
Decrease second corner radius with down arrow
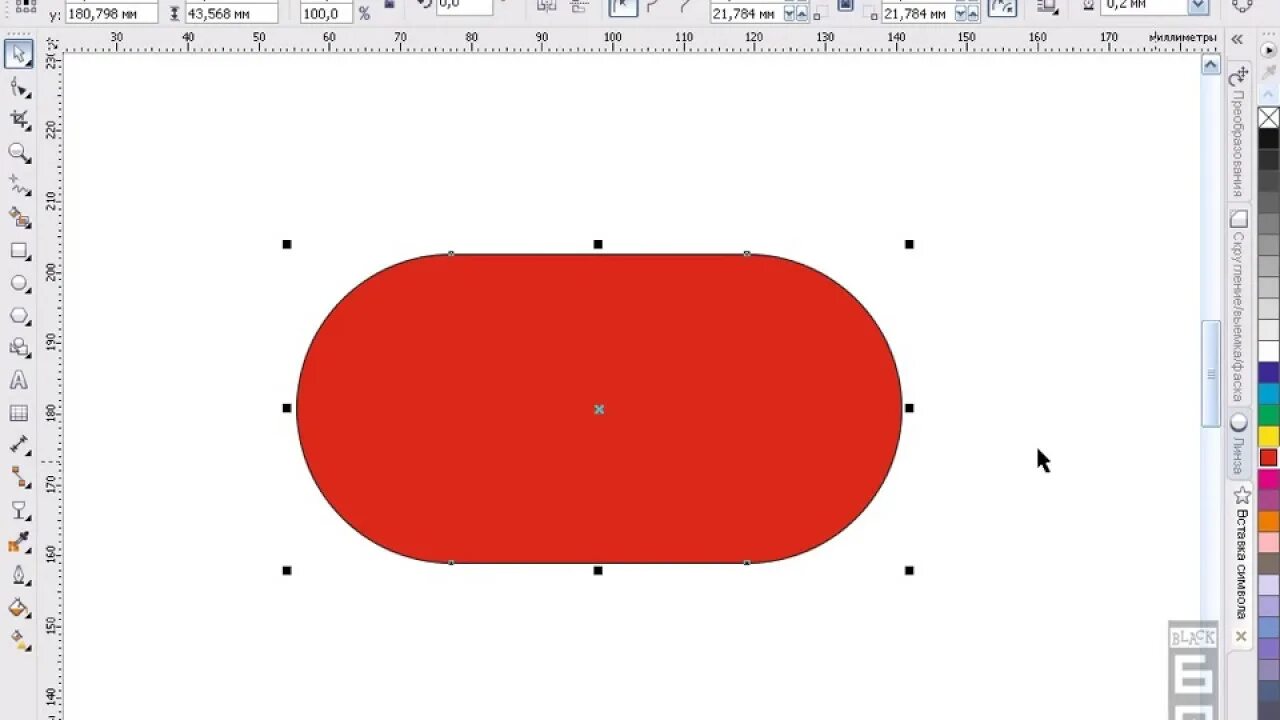tap(962, 14)
